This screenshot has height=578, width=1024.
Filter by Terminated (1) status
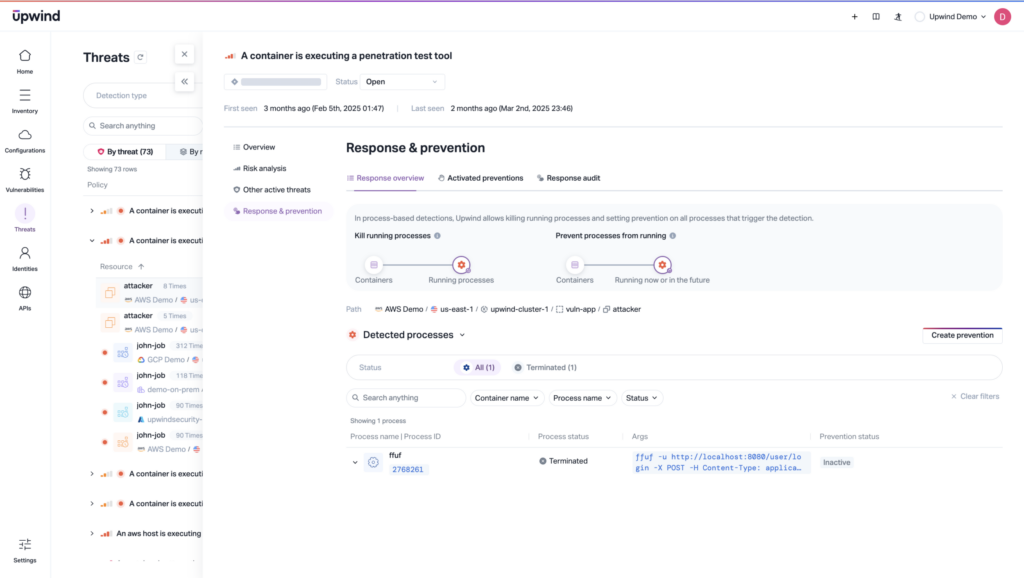click(x=545, y=368)
